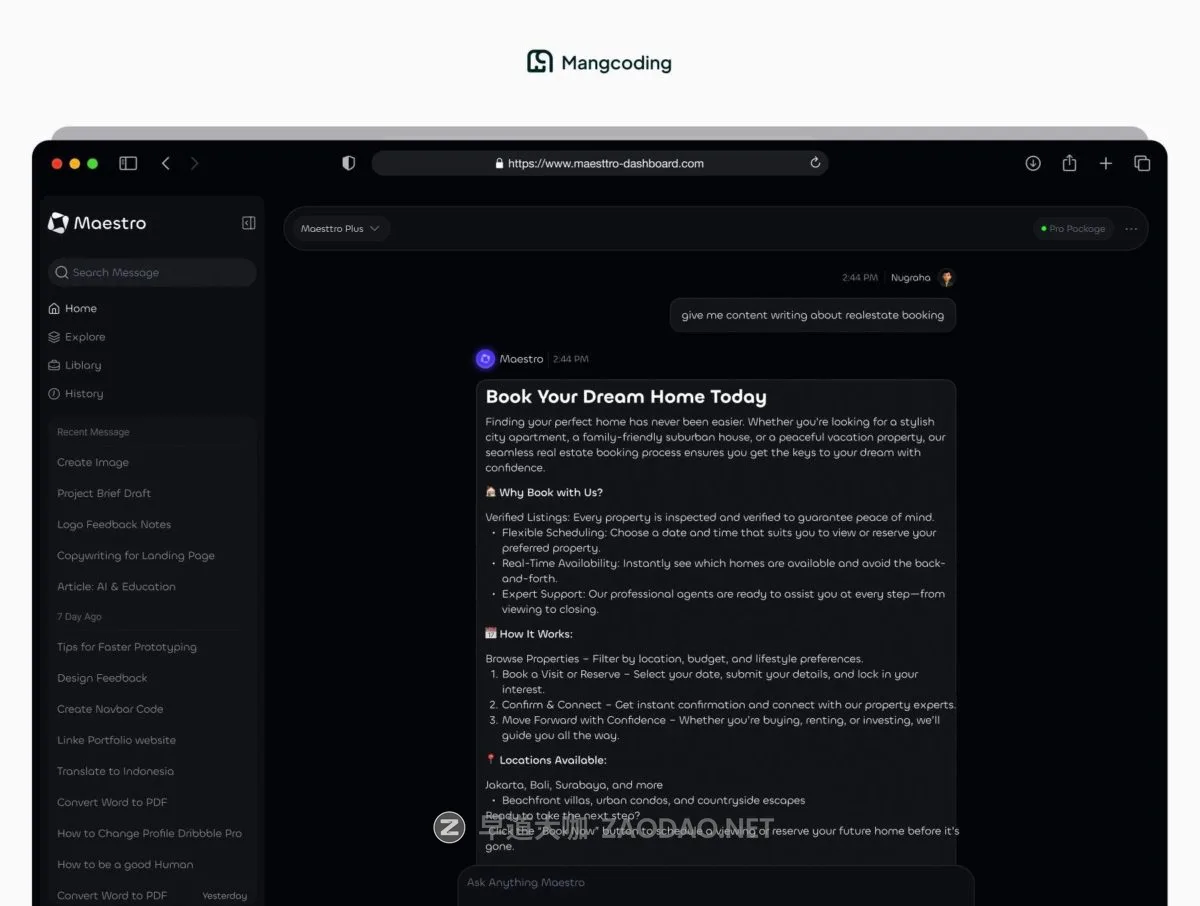Collapse the Maestro sidebar panel icon

249,223
